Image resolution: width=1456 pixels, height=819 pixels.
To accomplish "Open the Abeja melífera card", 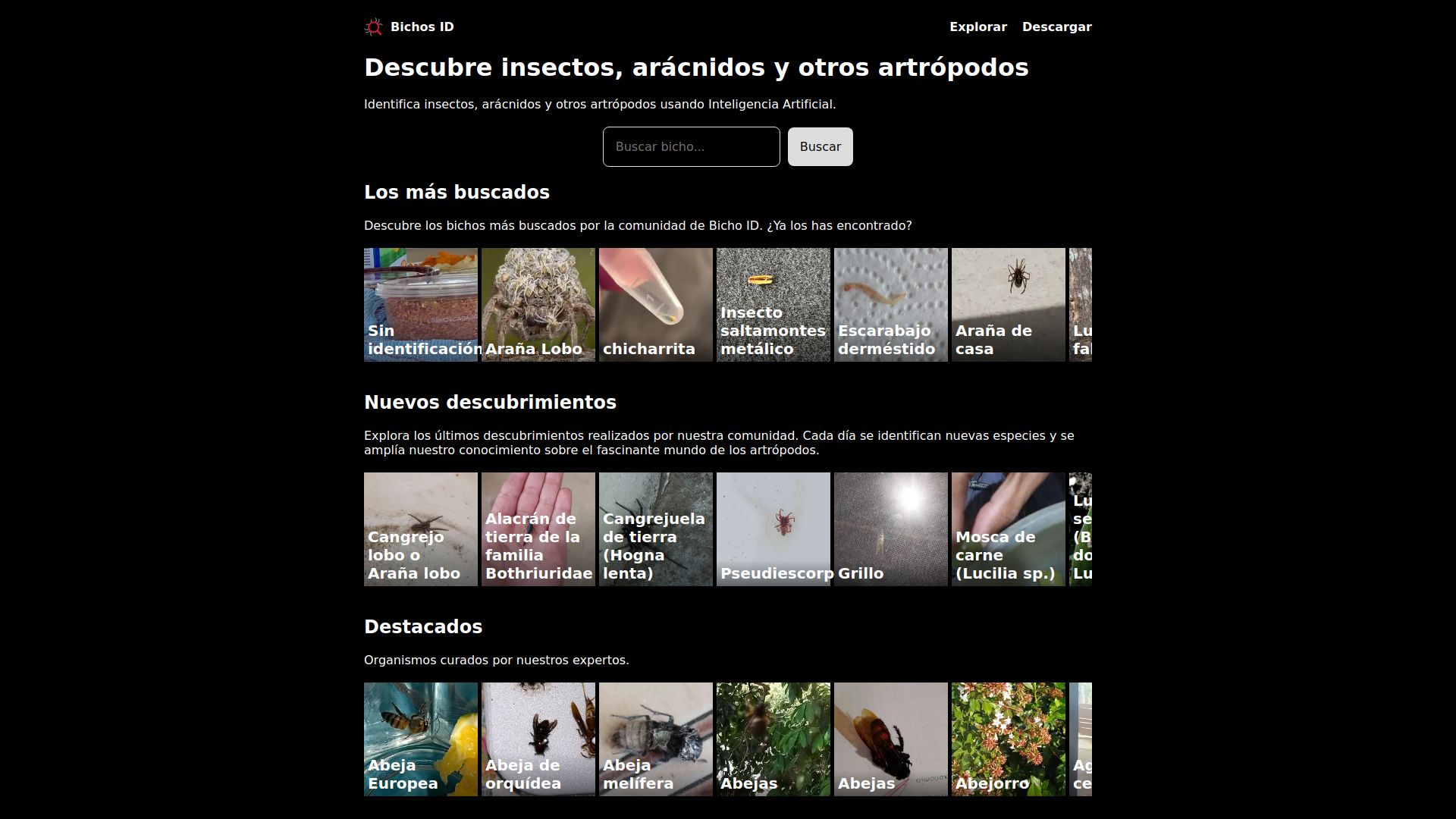I will 655,739.
